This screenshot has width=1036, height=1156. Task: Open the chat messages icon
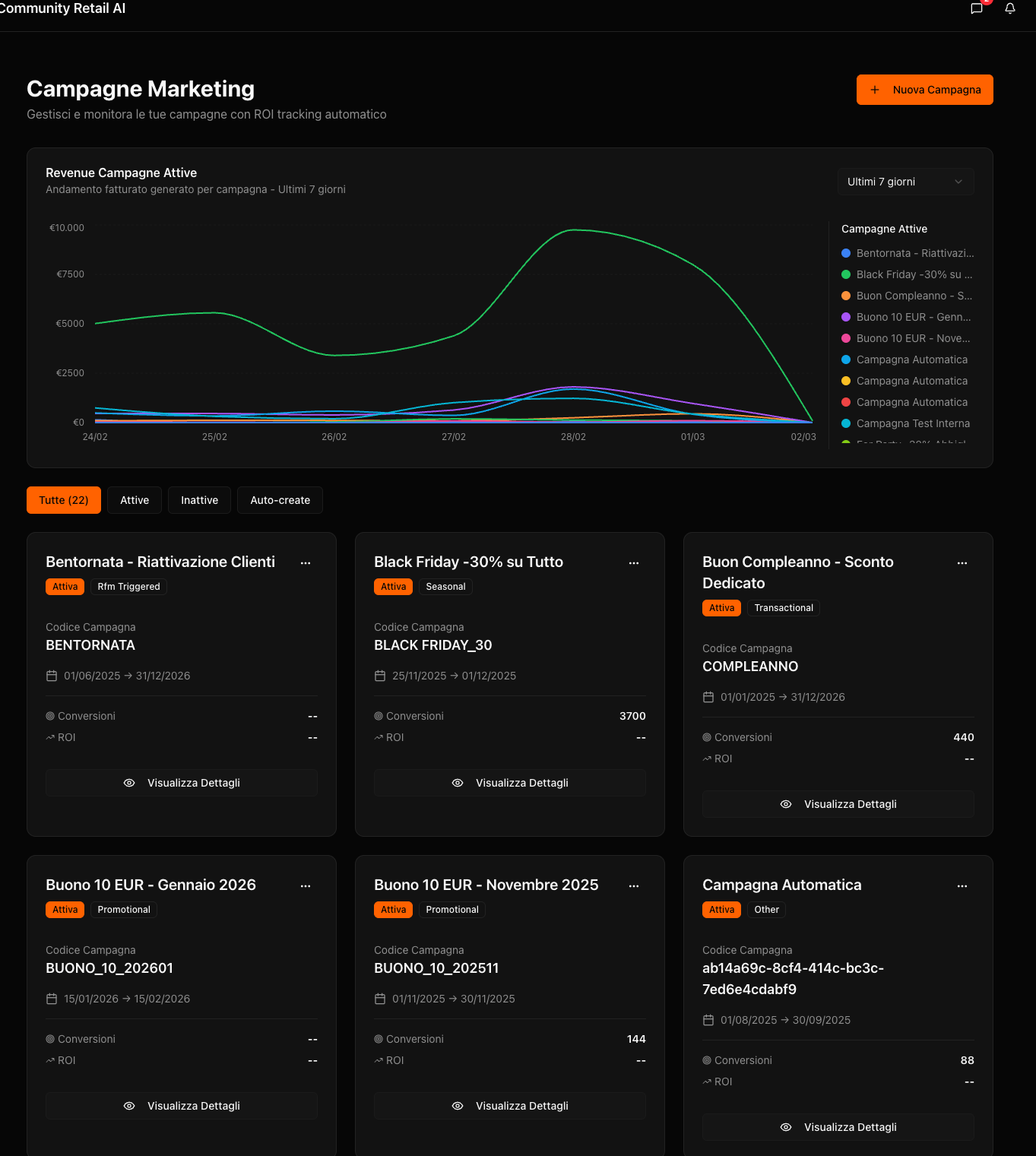pyautogui.click(x=977, y=8)
